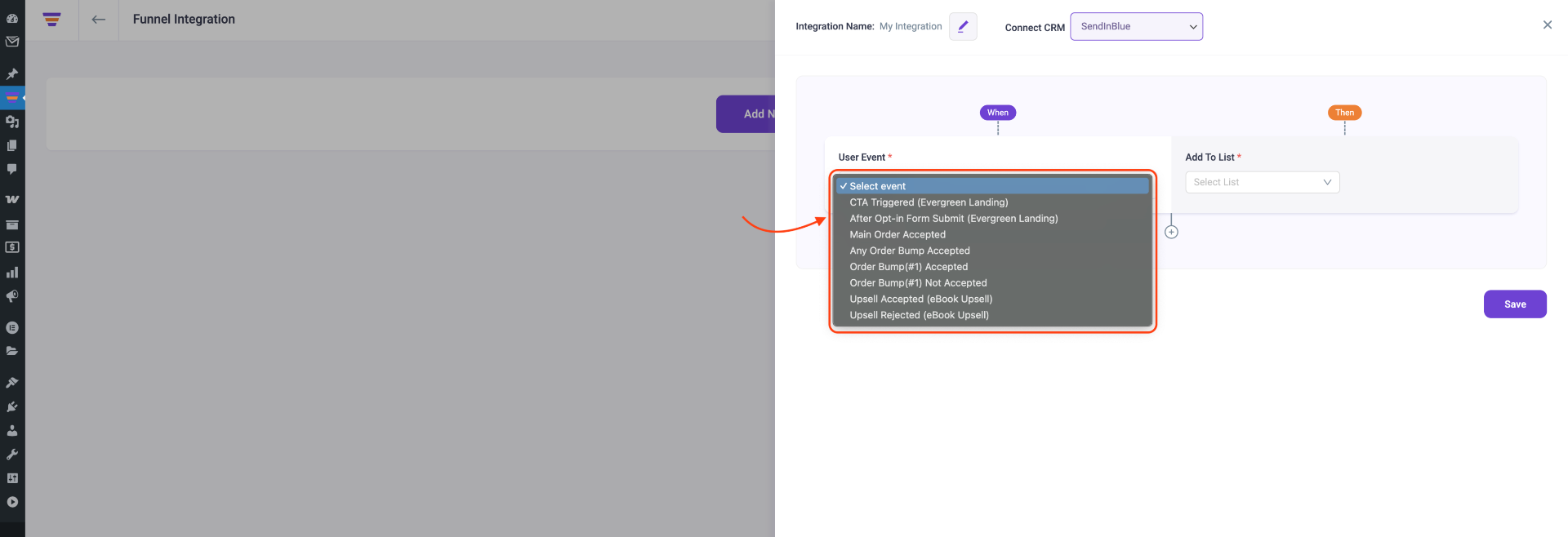Open the Connect CRM SendInBlue dropdown
This screenshot has height=537, width=1568.
[1136, 26]
